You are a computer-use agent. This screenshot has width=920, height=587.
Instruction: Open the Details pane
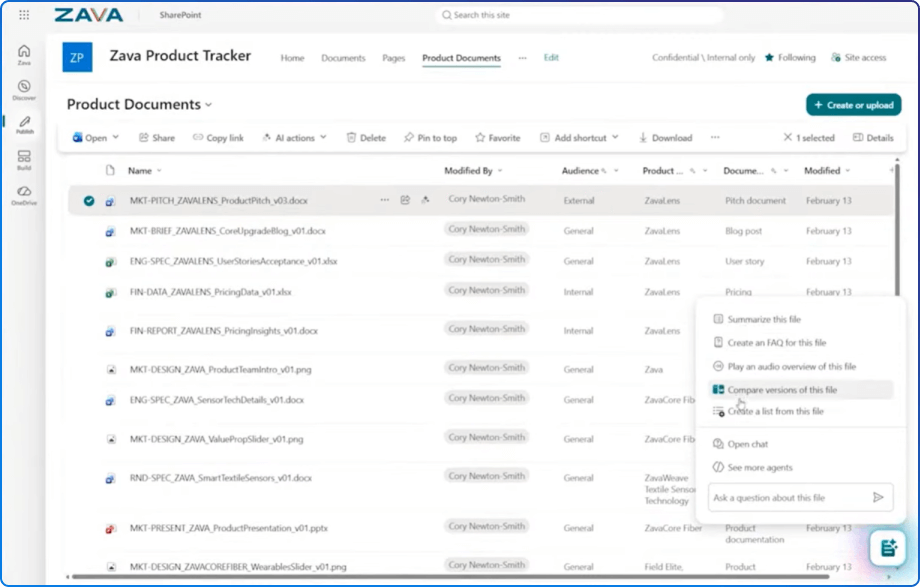[x=873, y=137]
